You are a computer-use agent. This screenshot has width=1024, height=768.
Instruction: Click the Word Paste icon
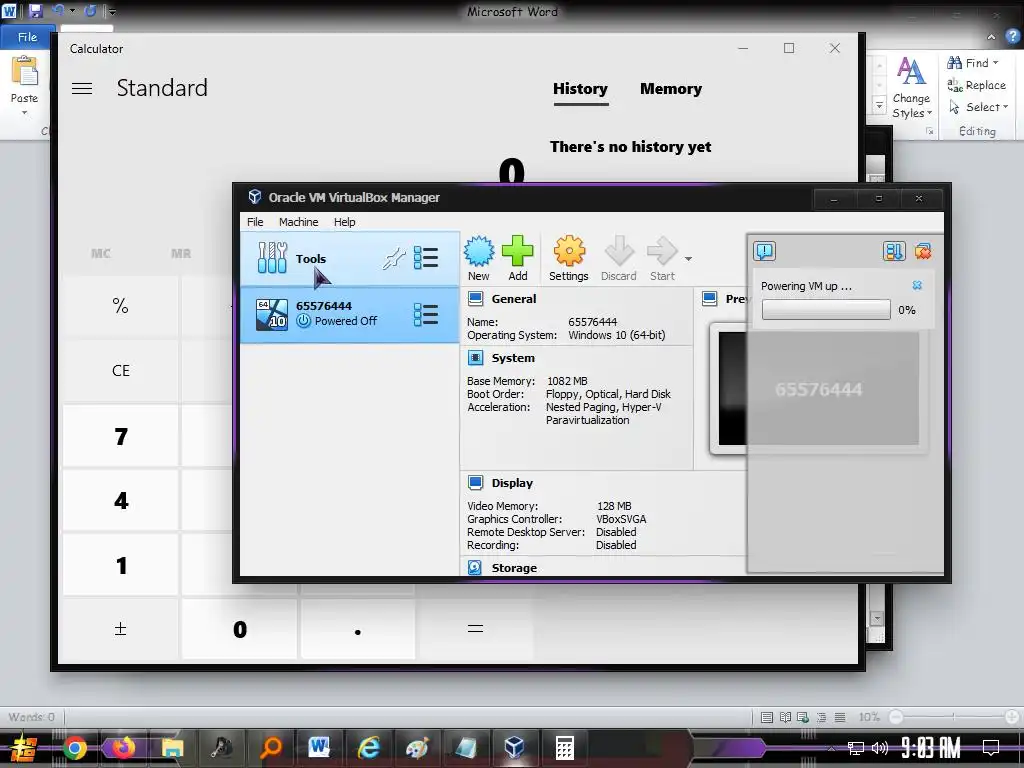[24, 71]
